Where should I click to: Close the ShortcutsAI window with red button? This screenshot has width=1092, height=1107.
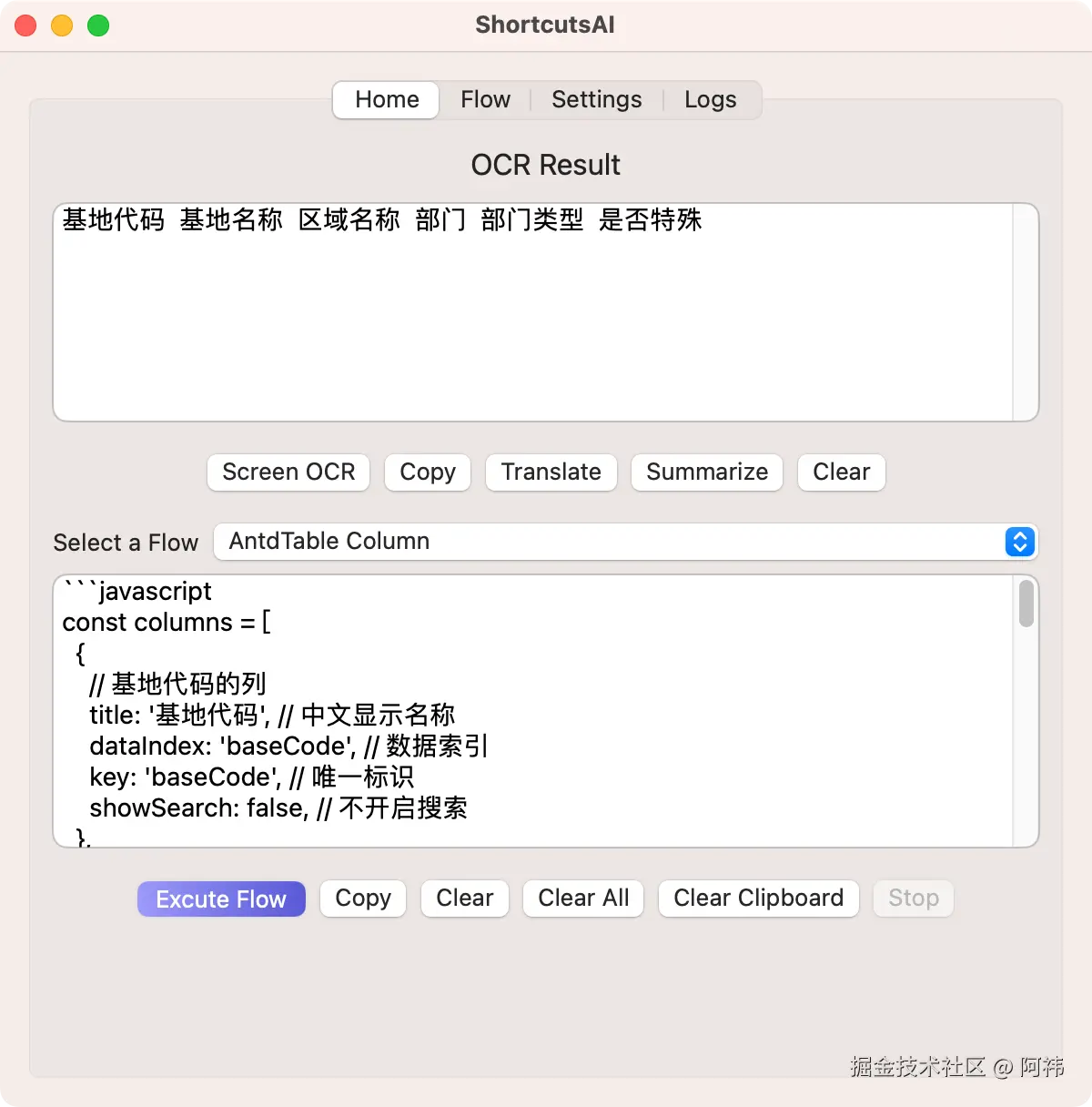tap(25, 25)
